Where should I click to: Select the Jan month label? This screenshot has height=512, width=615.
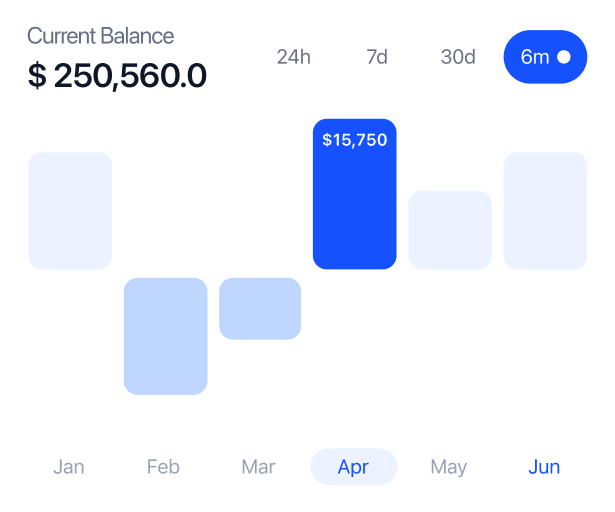point(69,467)
